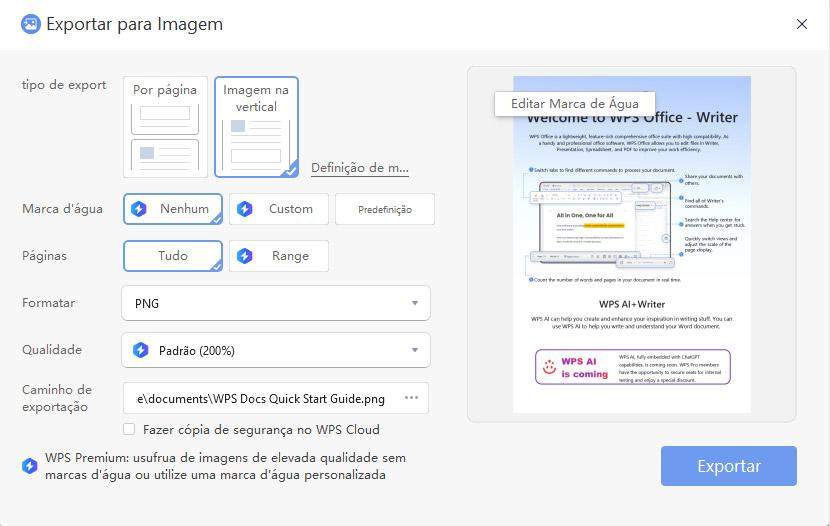Select Imagem na vertical export type
Screen dimensions: 830x526
[256, 127]
